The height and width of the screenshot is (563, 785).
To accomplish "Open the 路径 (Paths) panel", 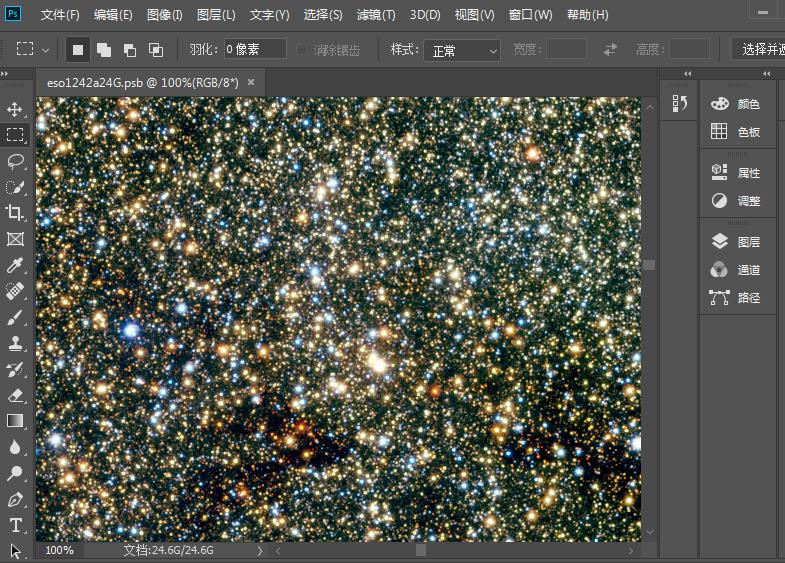I will point(736,298).
